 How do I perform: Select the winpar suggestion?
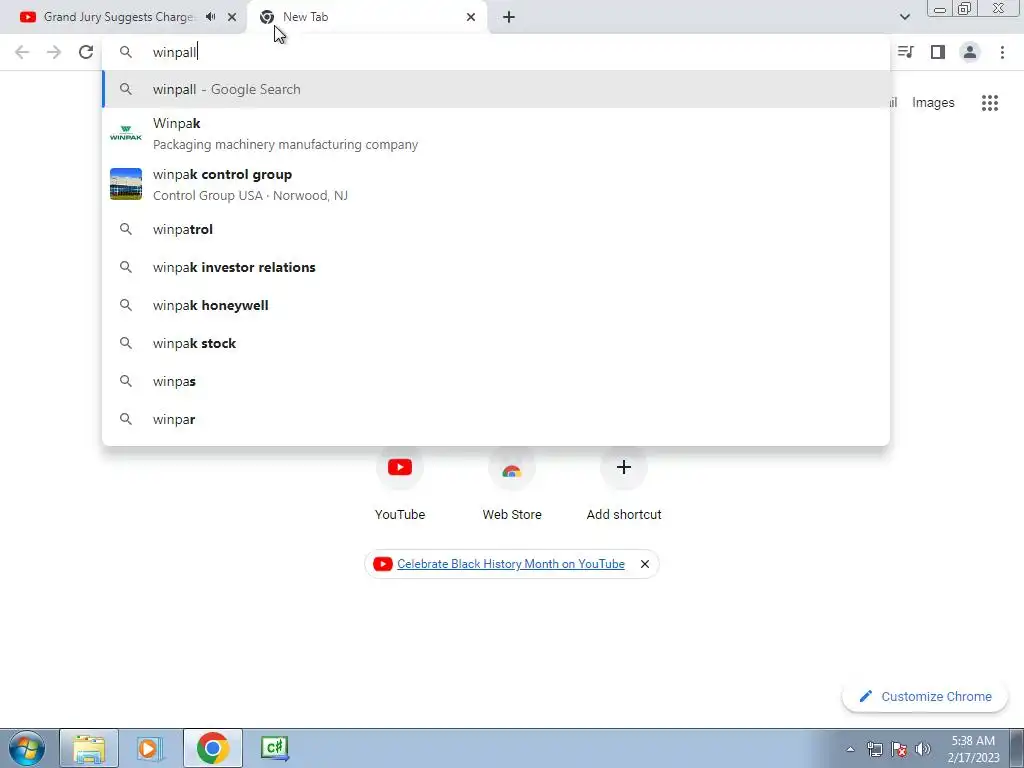coord(496,419)
